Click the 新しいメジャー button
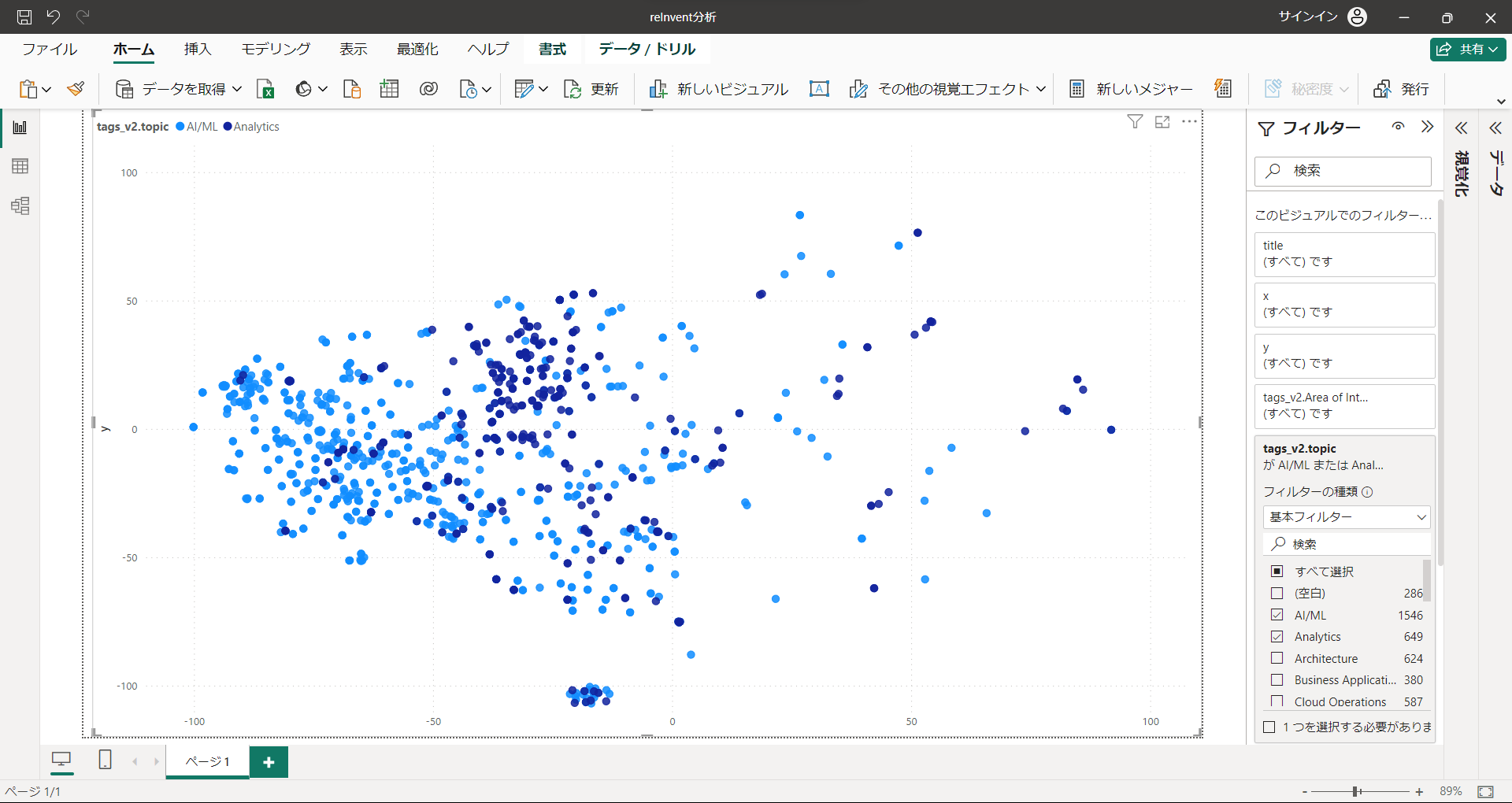This screenshot has height=803, width=1512. pos(1131,89)
